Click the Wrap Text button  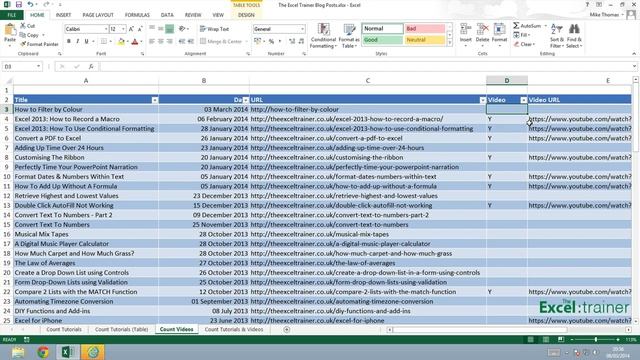pos(215,29)
